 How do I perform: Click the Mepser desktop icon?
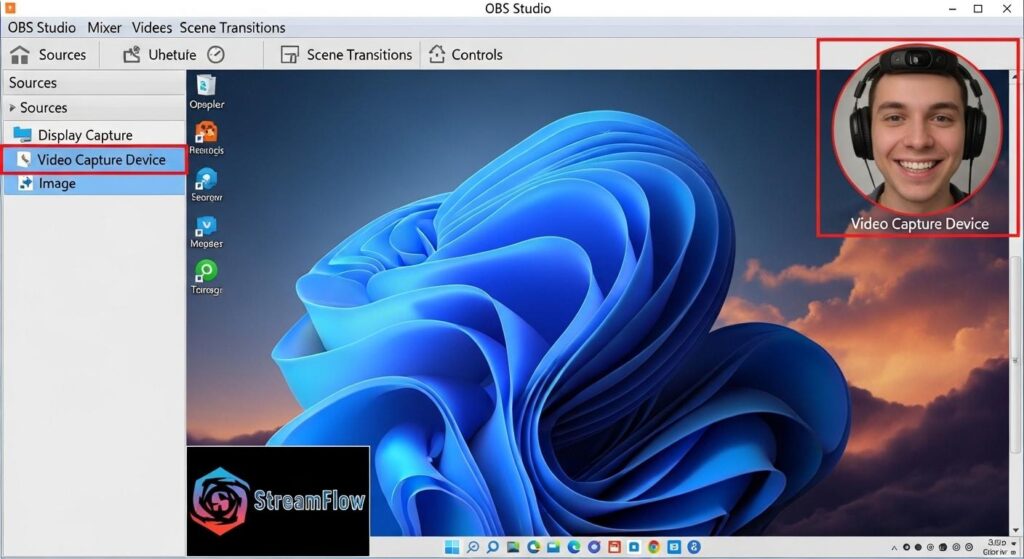click(x=206, y=227)
